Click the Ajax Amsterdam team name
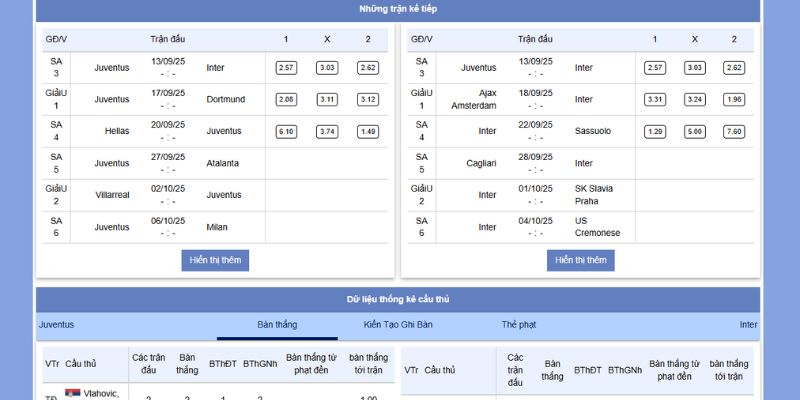The height and width of the screenshot is (400, 800). click(x=473, y=99)
